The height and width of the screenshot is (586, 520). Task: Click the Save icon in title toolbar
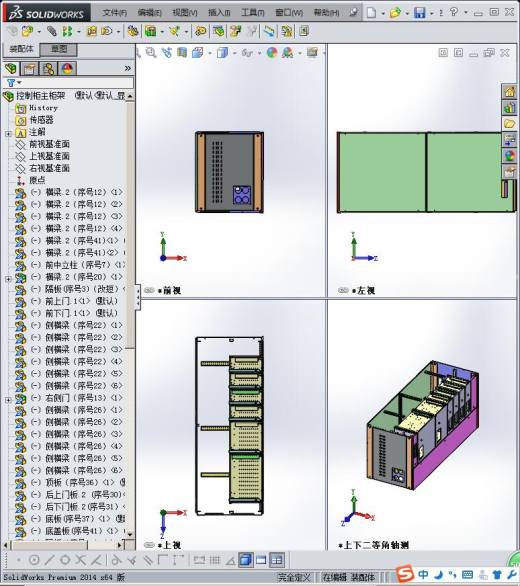(x=419, y=13)
